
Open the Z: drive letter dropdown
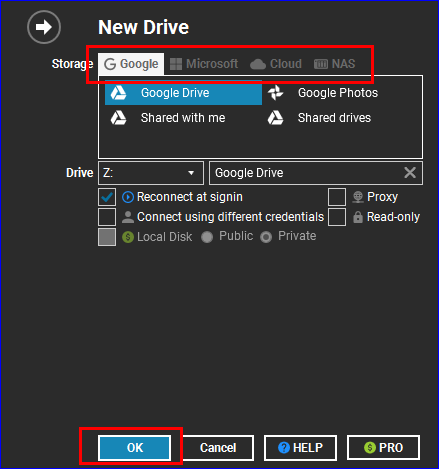(x=151, y=173)
